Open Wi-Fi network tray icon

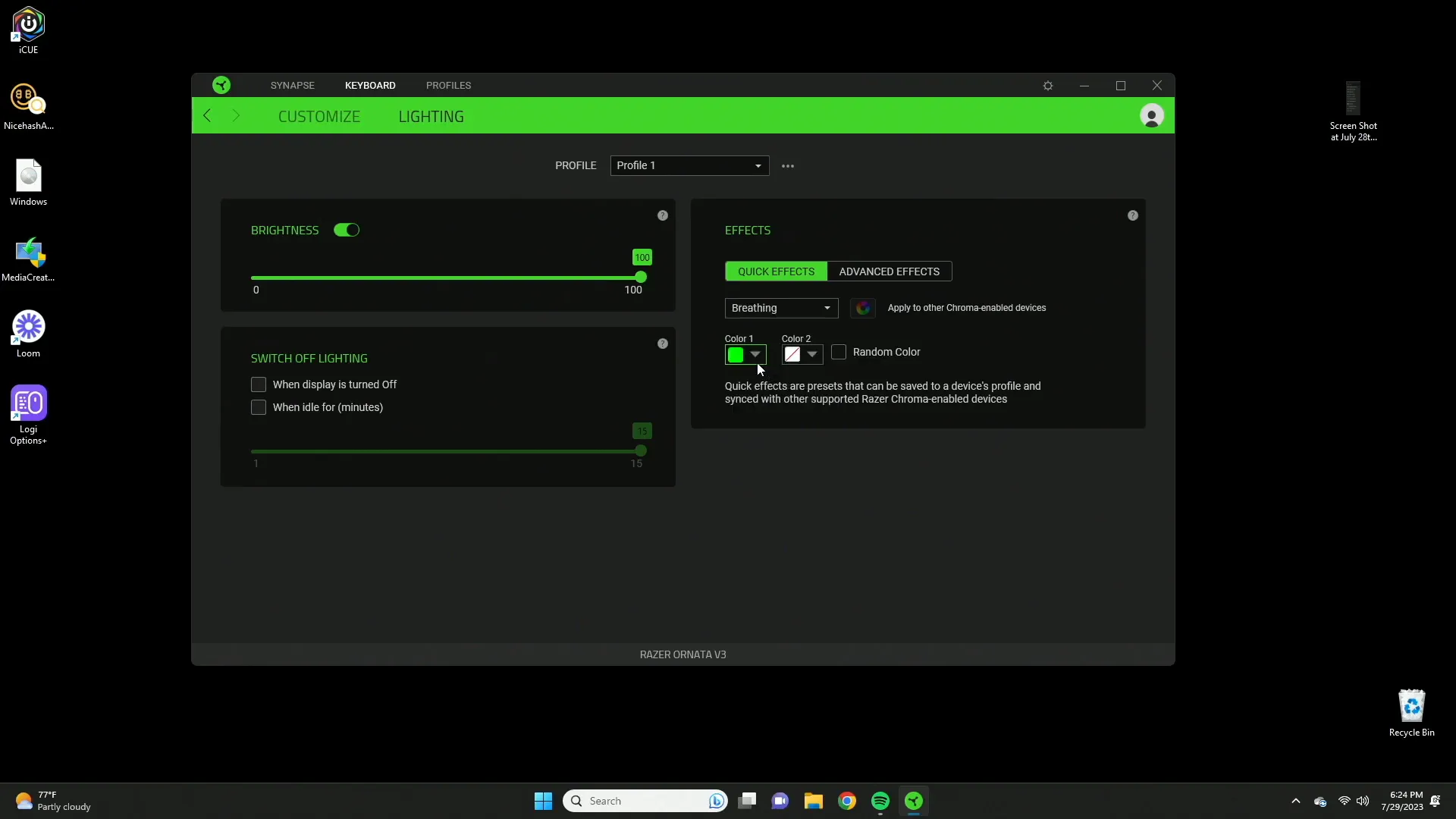[1345, 801]
